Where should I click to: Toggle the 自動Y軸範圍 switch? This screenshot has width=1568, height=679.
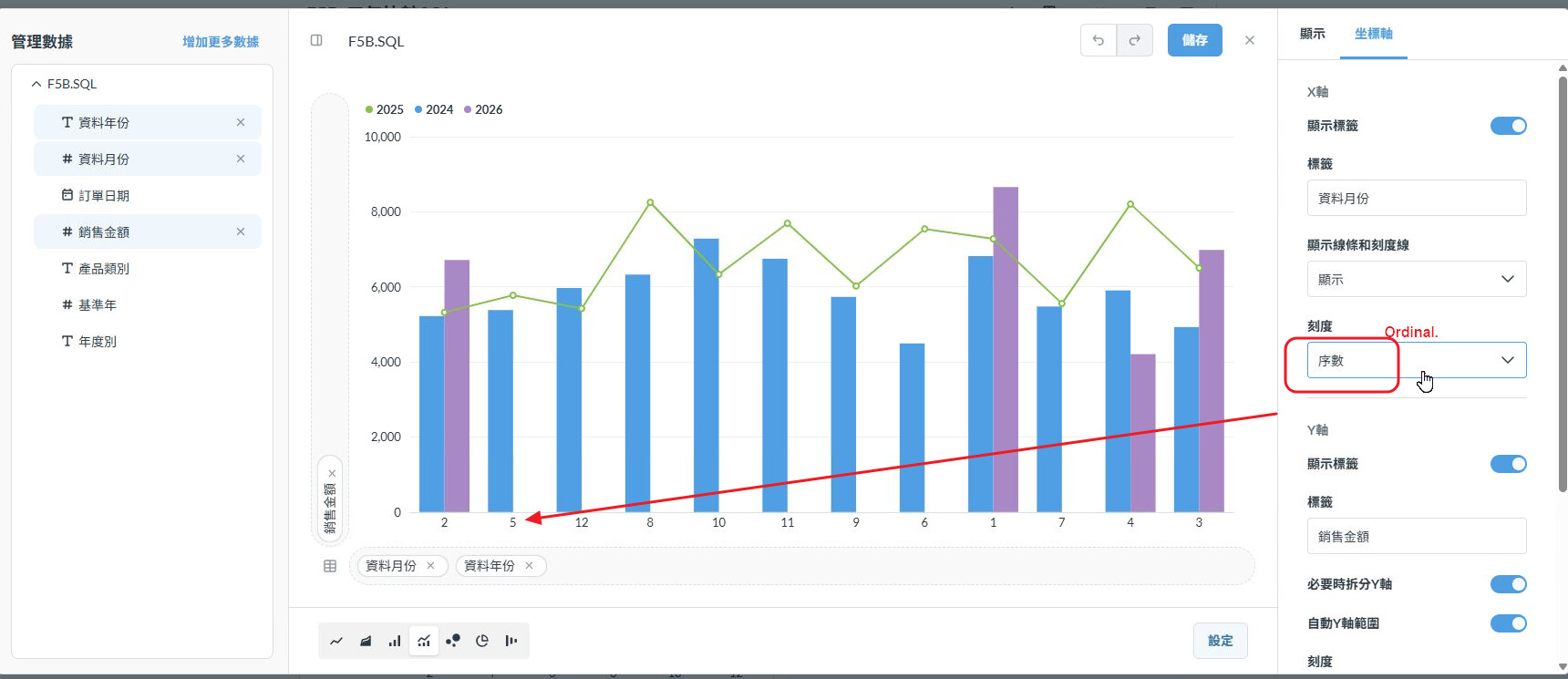click(1508, 623)
